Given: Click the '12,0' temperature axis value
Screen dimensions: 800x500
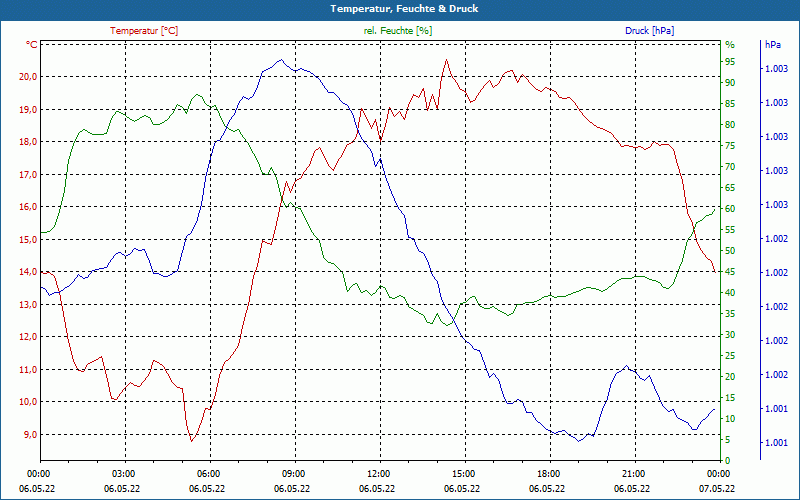Looking at the screenshot, I should click(28, 337).
